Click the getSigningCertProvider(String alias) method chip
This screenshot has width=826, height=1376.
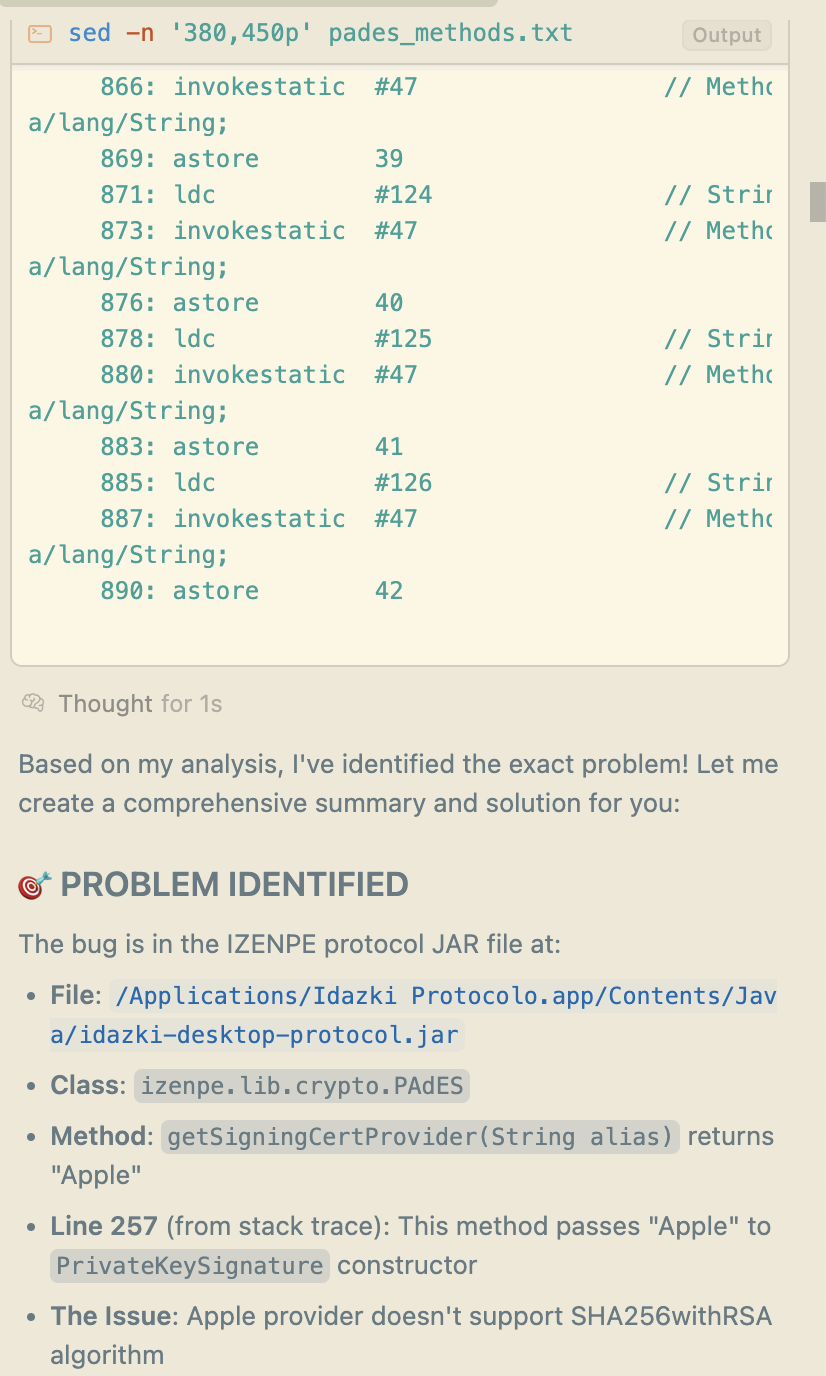[x=421, y=1136]
